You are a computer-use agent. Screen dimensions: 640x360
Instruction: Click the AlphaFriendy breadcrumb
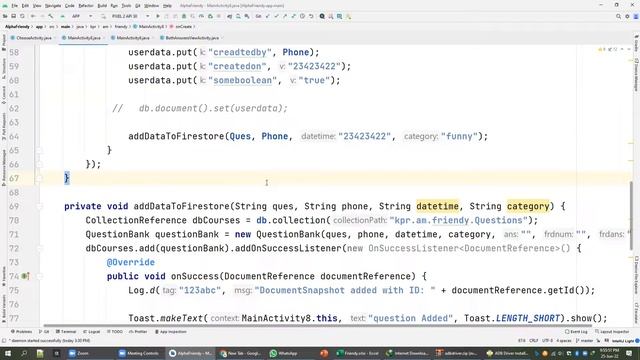click(x=17, y=27)
